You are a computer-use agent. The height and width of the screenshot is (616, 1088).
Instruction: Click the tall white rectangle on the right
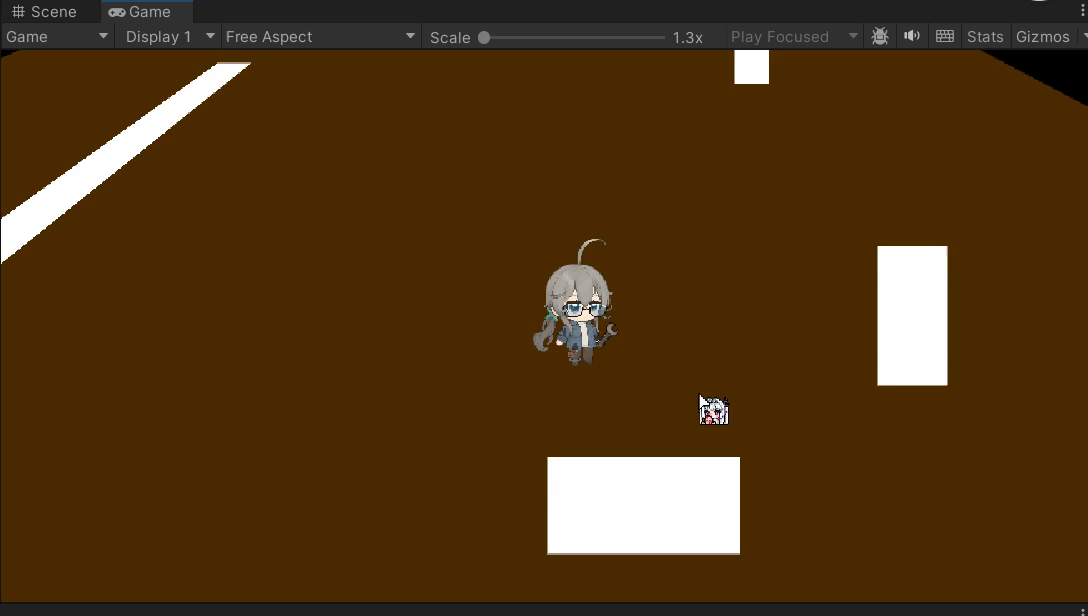(x=912, y=315)
